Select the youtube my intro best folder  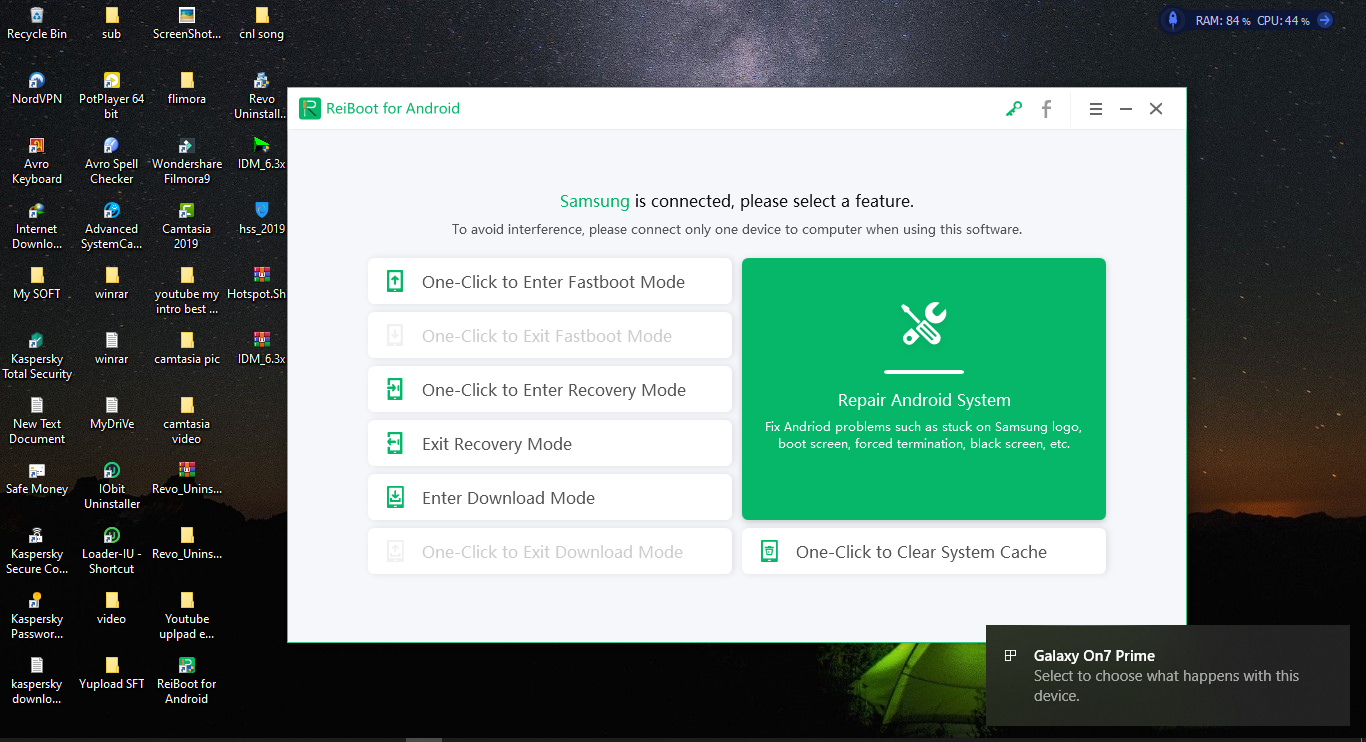click(187, 291)
